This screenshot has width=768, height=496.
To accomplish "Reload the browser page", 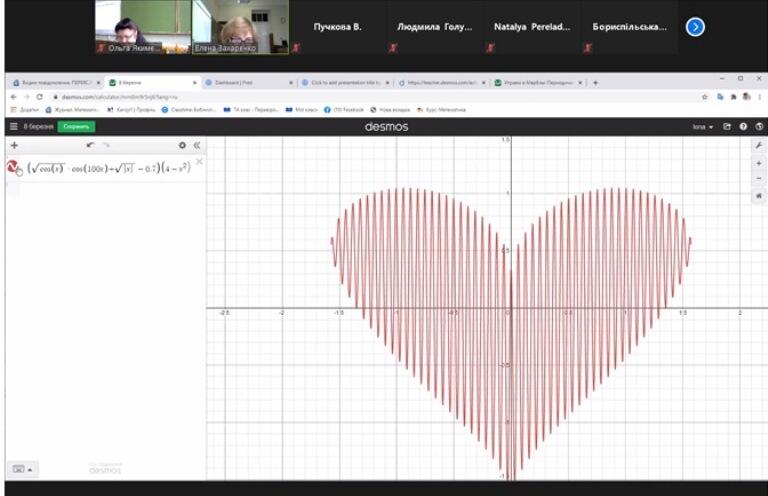I will coord(40,97).
